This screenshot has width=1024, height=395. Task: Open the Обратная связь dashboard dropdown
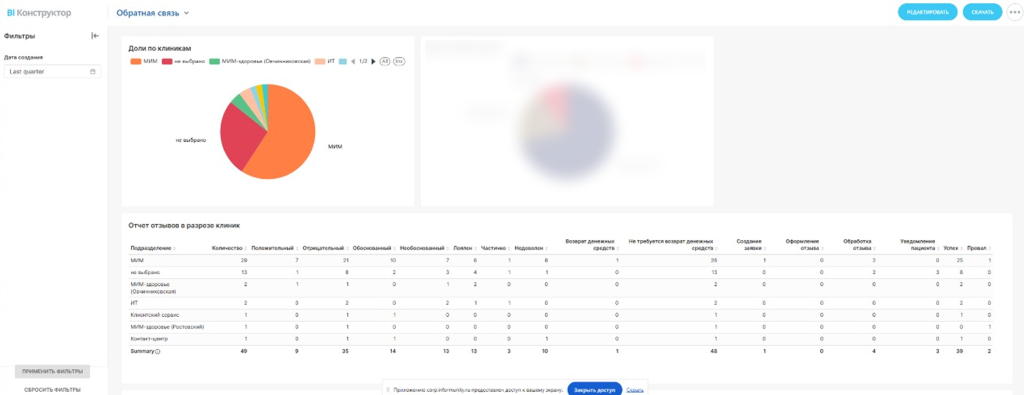click(x=153, y=12)
